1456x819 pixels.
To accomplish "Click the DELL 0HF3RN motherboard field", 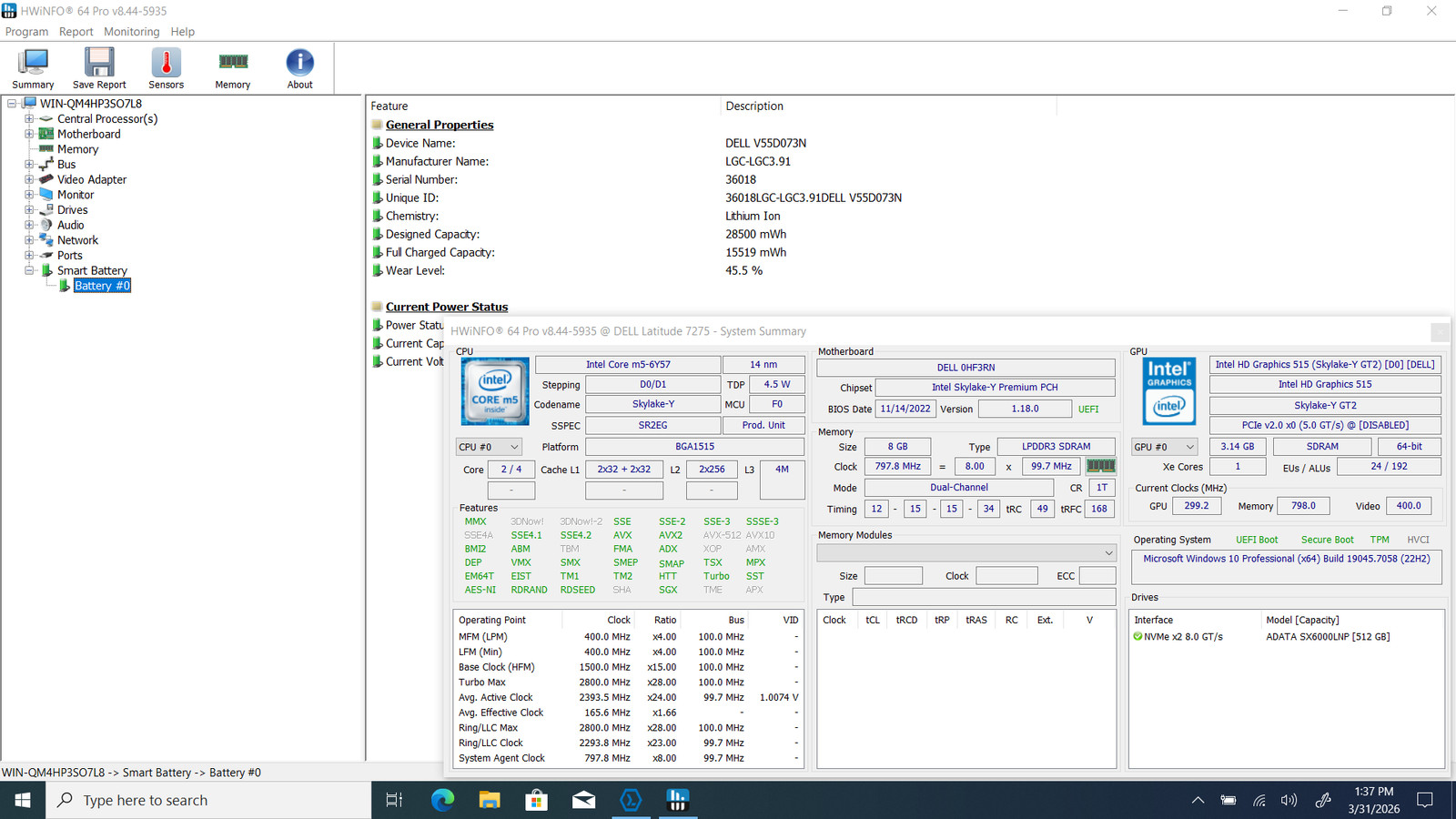I will [x=966, y=368].
